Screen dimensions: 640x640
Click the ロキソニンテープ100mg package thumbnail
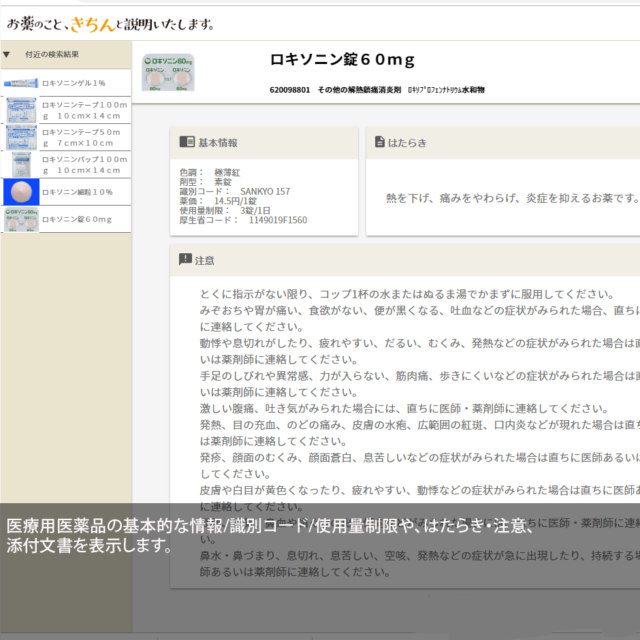20,109
